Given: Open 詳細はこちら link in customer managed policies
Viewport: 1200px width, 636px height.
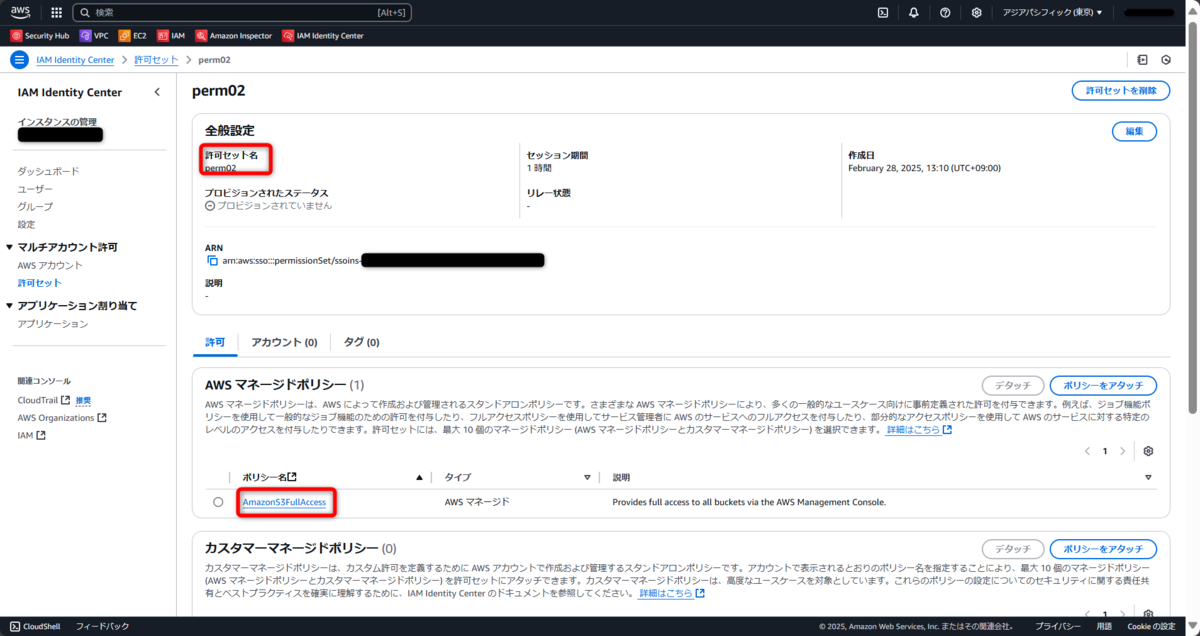Looking at the screenshot, I should click(x=672, y=593).
